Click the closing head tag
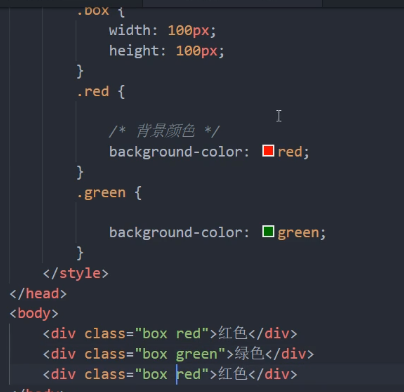404x392 pixels. pos(38,294)
